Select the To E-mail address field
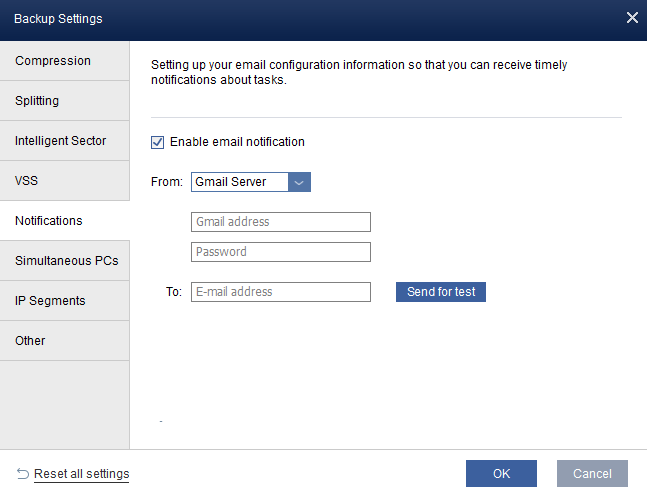The width and height of the screenshot is (647, 495). tap(280, 292)
